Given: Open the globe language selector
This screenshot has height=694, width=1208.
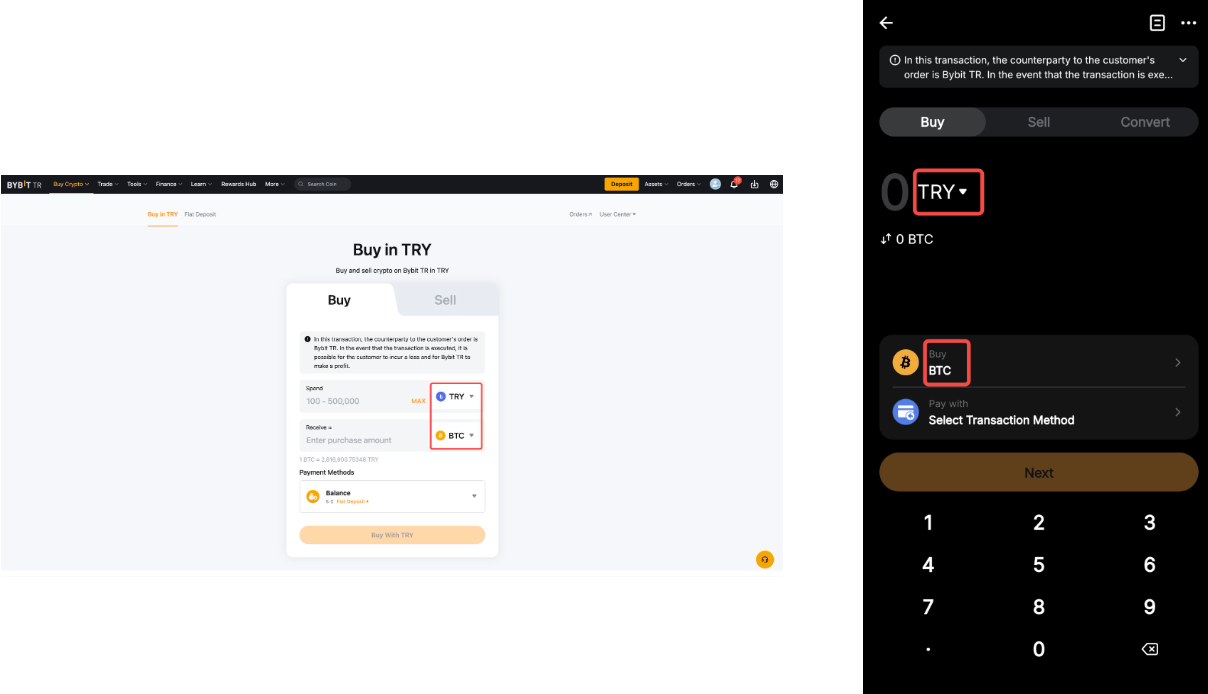Looking at the screenshot, I should click(774, 184).
